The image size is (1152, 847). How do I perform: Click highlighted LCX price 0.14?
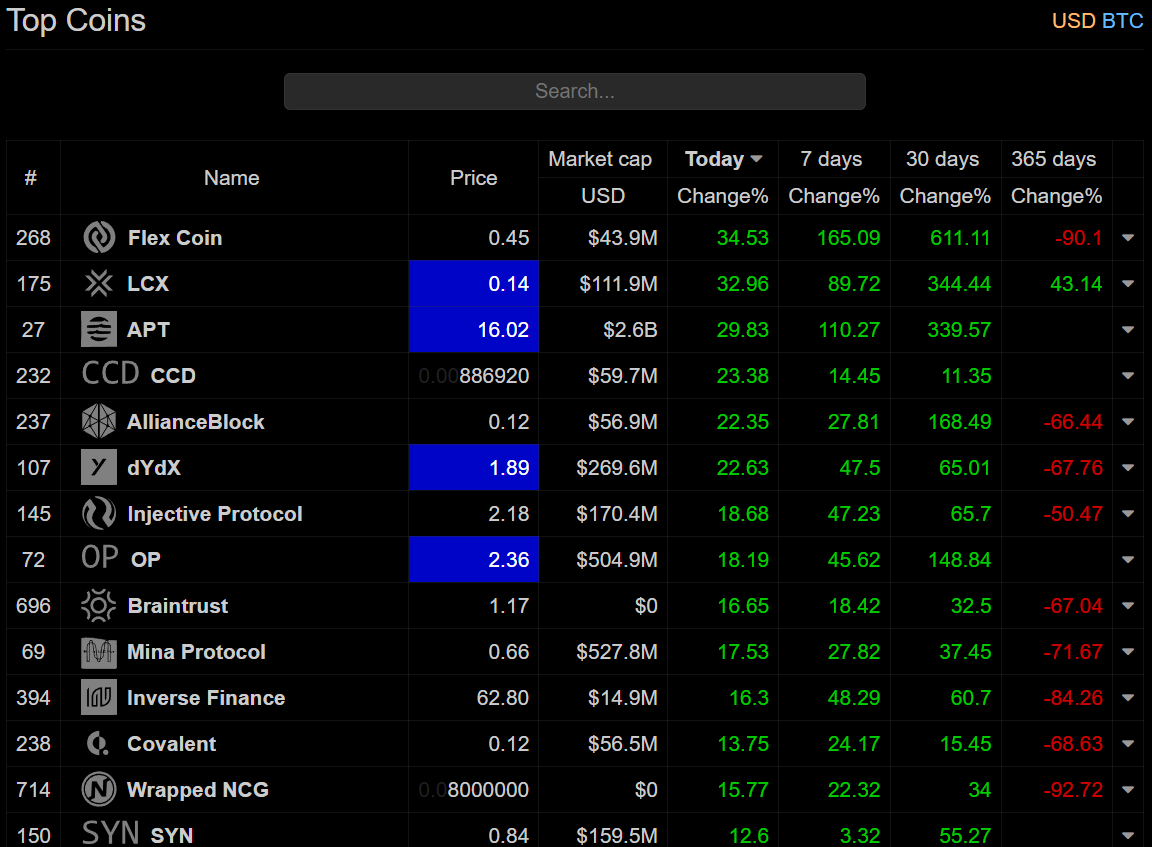(x=473, y=284)
